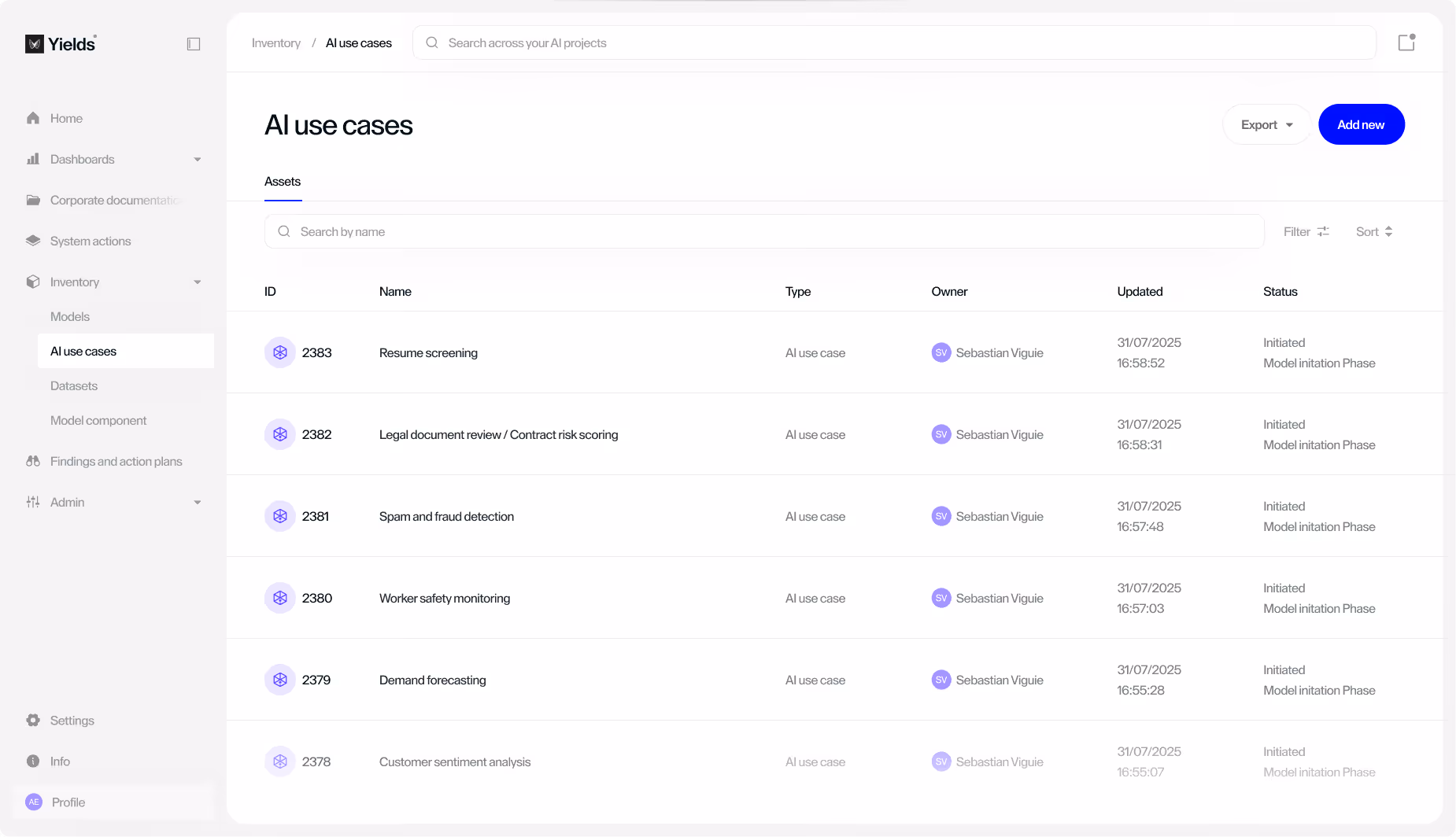
Task: Click the Home house icon
Action: (x=33, y=118)
